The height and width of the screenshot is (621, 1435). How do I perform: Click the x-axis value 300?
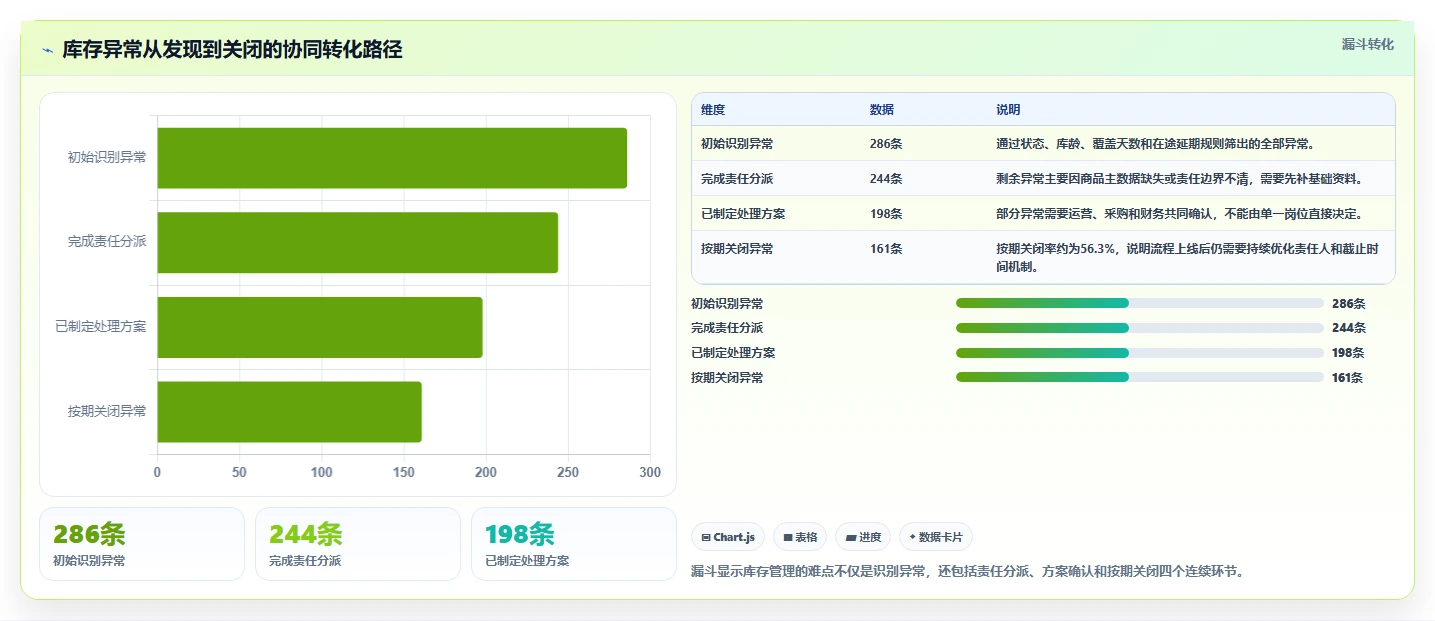click(650, 472)
